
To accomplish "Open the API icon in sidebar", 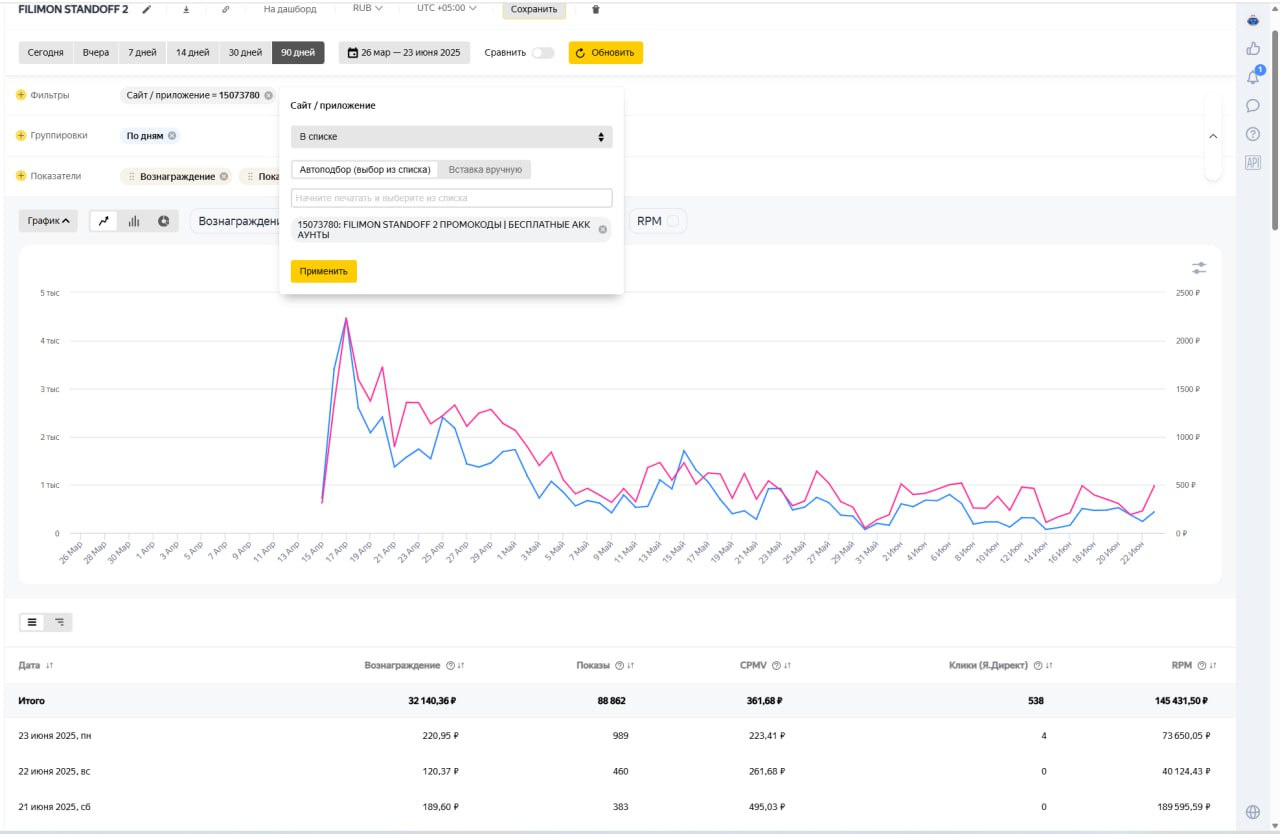I will pyautogui.click(x=1252, y=163).
